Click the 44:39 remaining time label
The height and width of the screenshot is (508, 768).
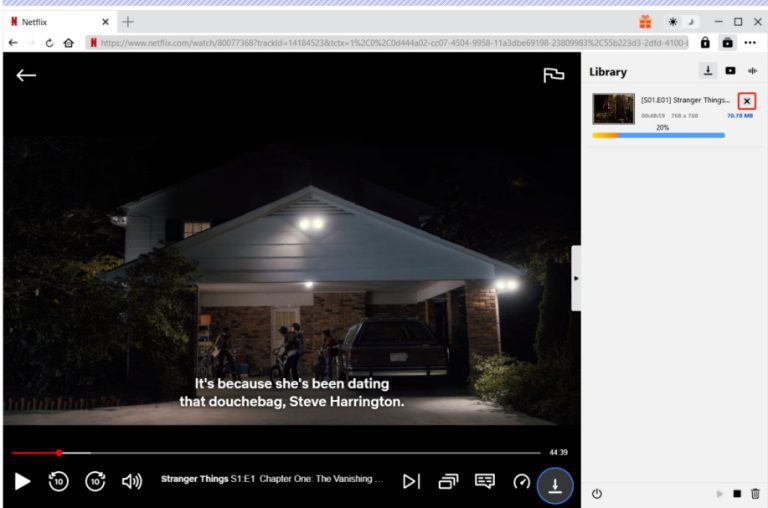pyautogui.click(x=558, y=452)
